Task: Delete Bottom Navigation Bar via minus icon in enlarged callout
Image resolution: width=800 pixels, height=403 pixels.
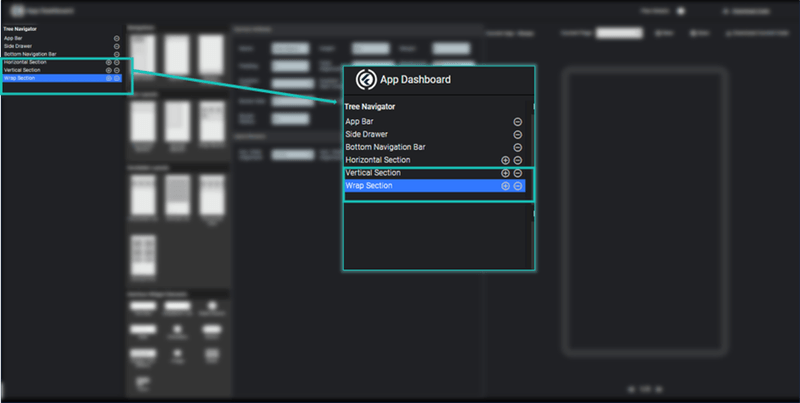Action: (518, 147)
